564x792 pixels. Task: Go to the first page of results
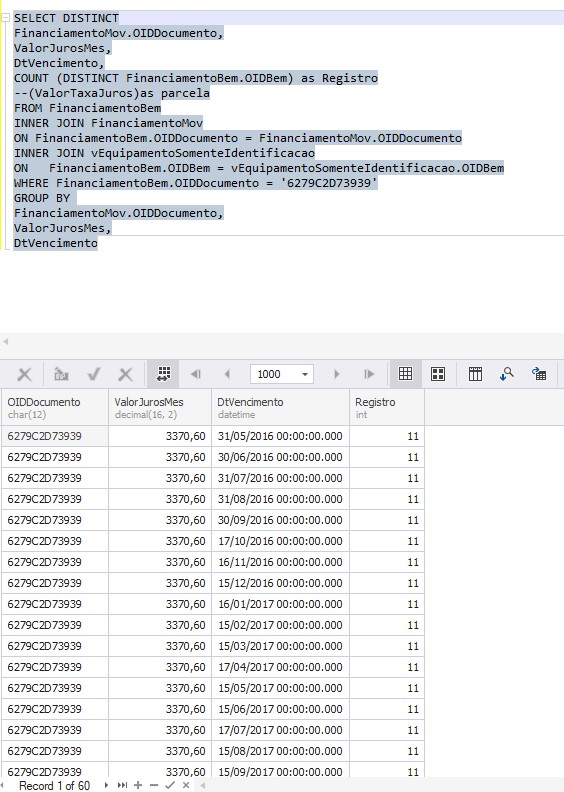point(195,374)
